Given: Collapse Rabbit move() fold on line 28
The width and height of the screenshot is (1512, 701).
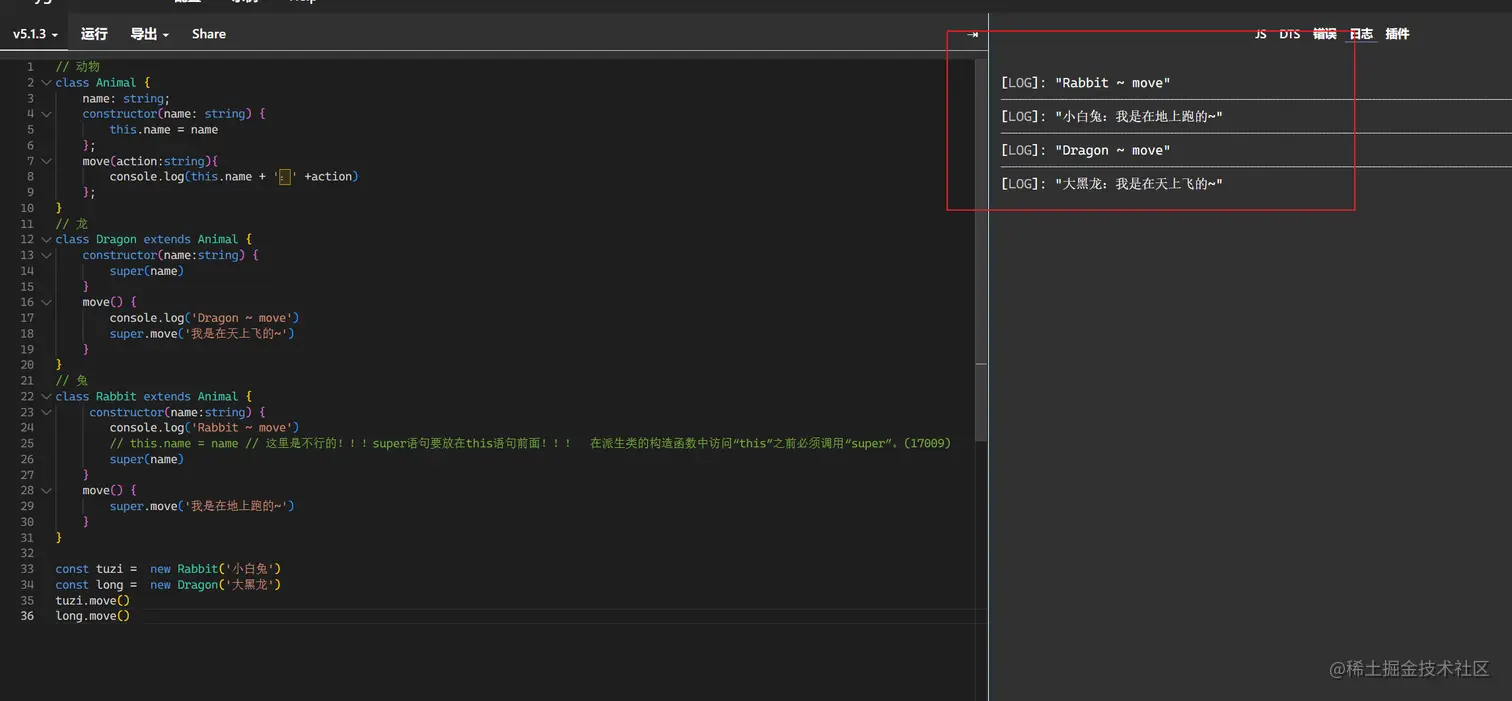Looking at the screenshot, I should coord(46,491).
